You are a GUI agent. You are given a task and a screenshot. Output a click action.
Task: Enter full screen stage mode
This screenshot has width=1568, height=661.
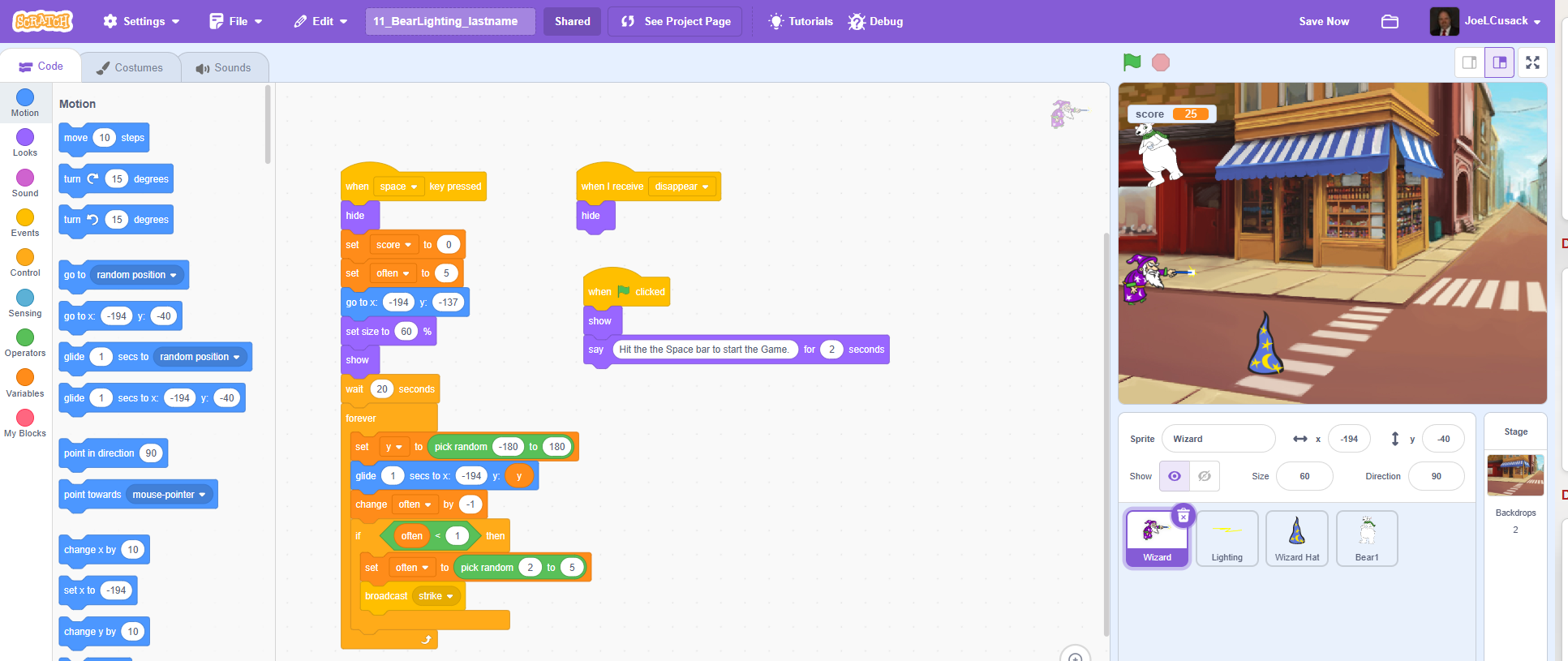1532,62
